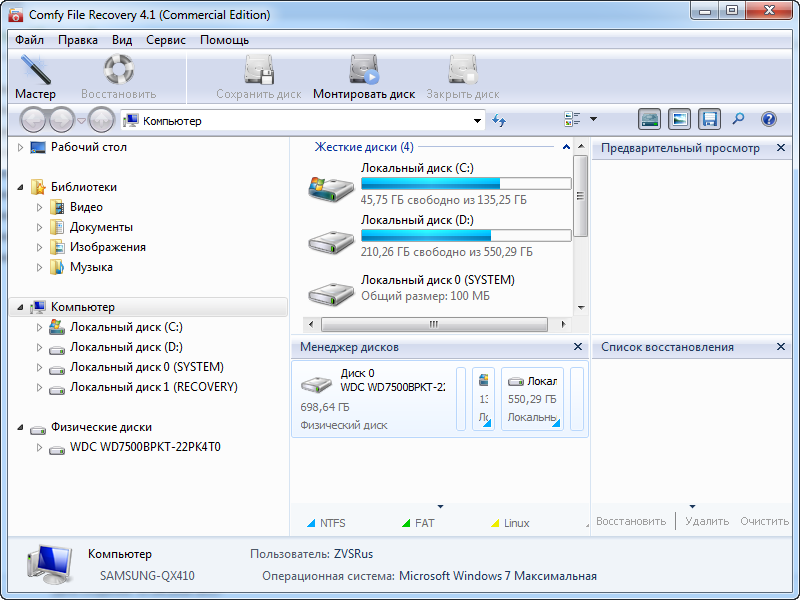Click the C: drive usage bar
800x600 pixels.
[x=466, y=183]
